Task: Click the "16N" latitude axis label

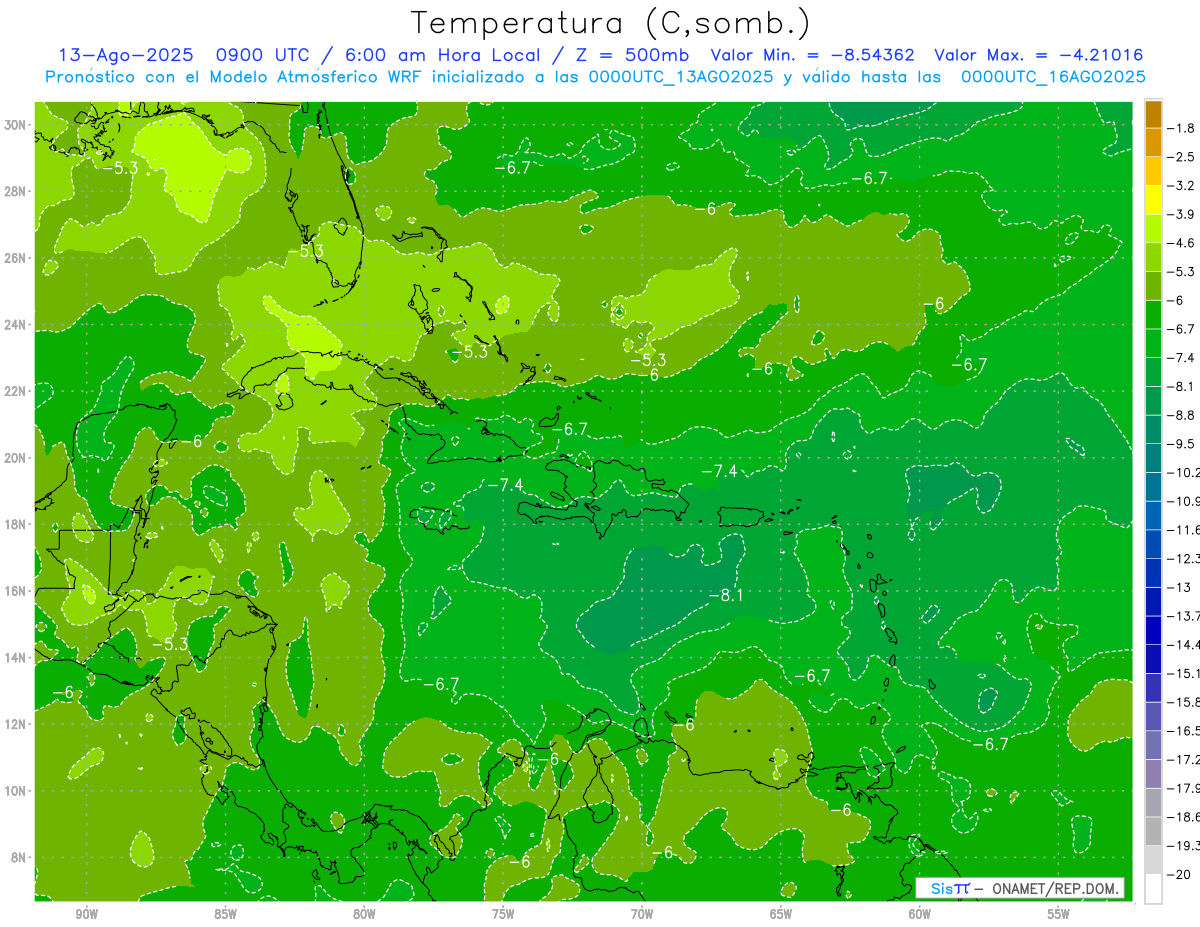Action: (x=16, y=591)
